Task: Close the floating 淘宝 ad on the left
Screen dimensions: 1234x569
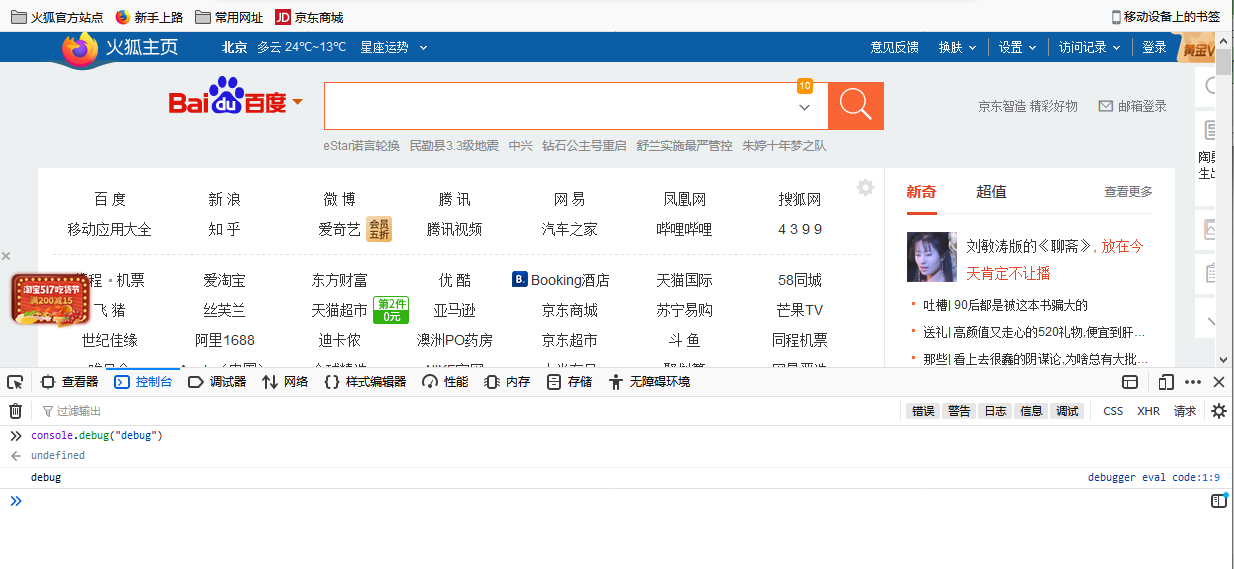Action: (x=6, y=256)
